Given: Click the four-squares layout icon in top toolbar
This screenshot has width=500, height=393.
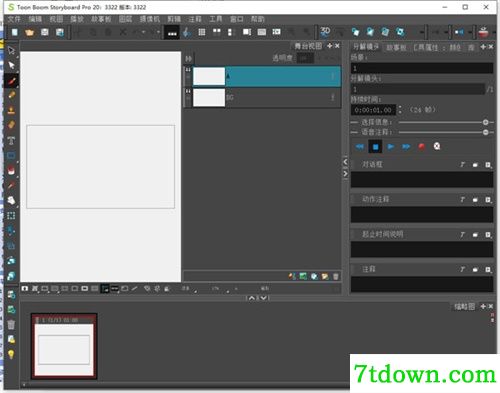Looking at the screenshot, I should pos(217,32).
